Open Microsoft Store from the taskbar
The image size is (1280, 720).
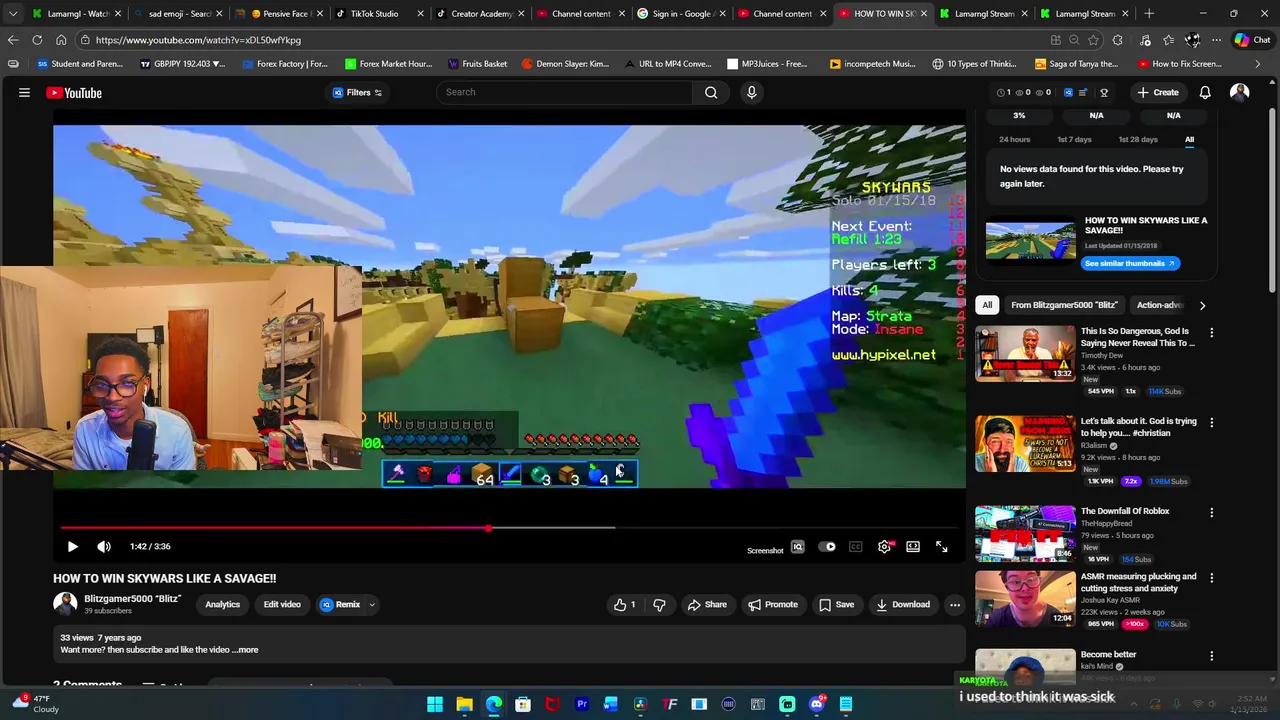pyautogui.click(x=523, y=704)
